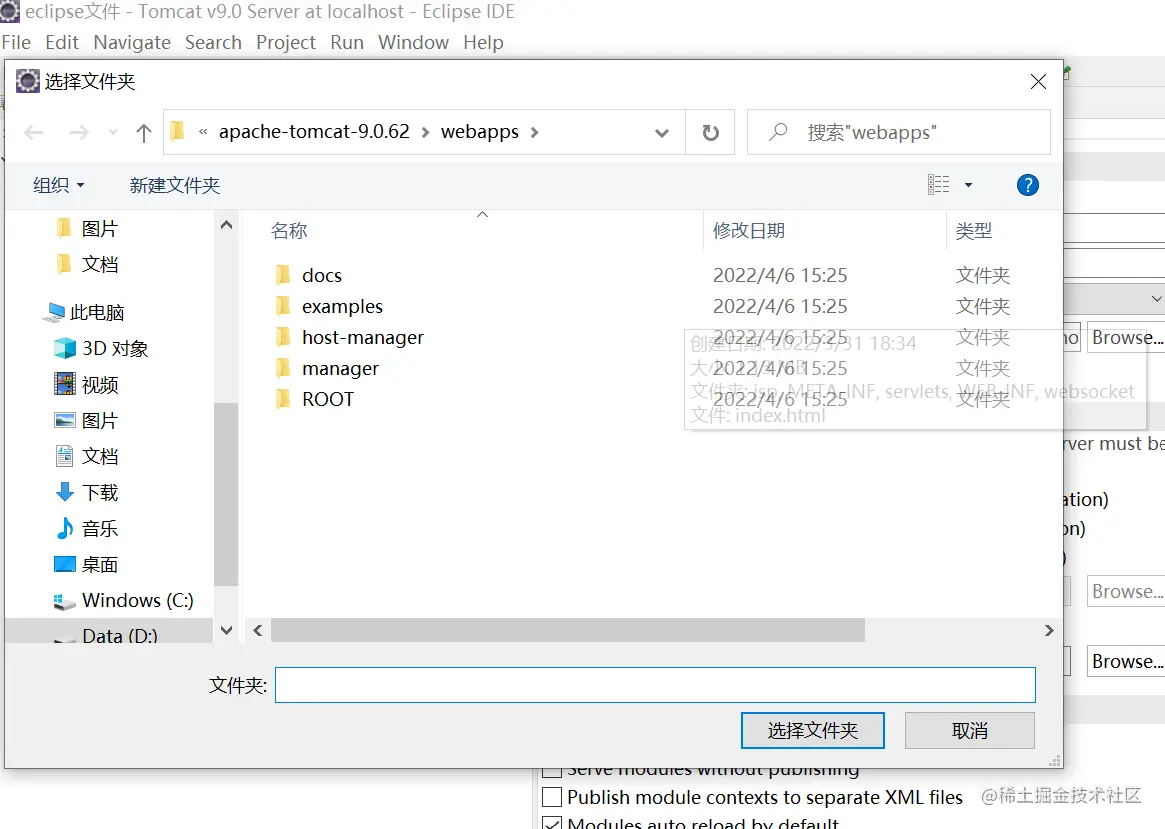The height and width of the screenshot is (829, 1165).
Task: Select the docs date 2022/4/6 15:25
Action: point(780,276)
